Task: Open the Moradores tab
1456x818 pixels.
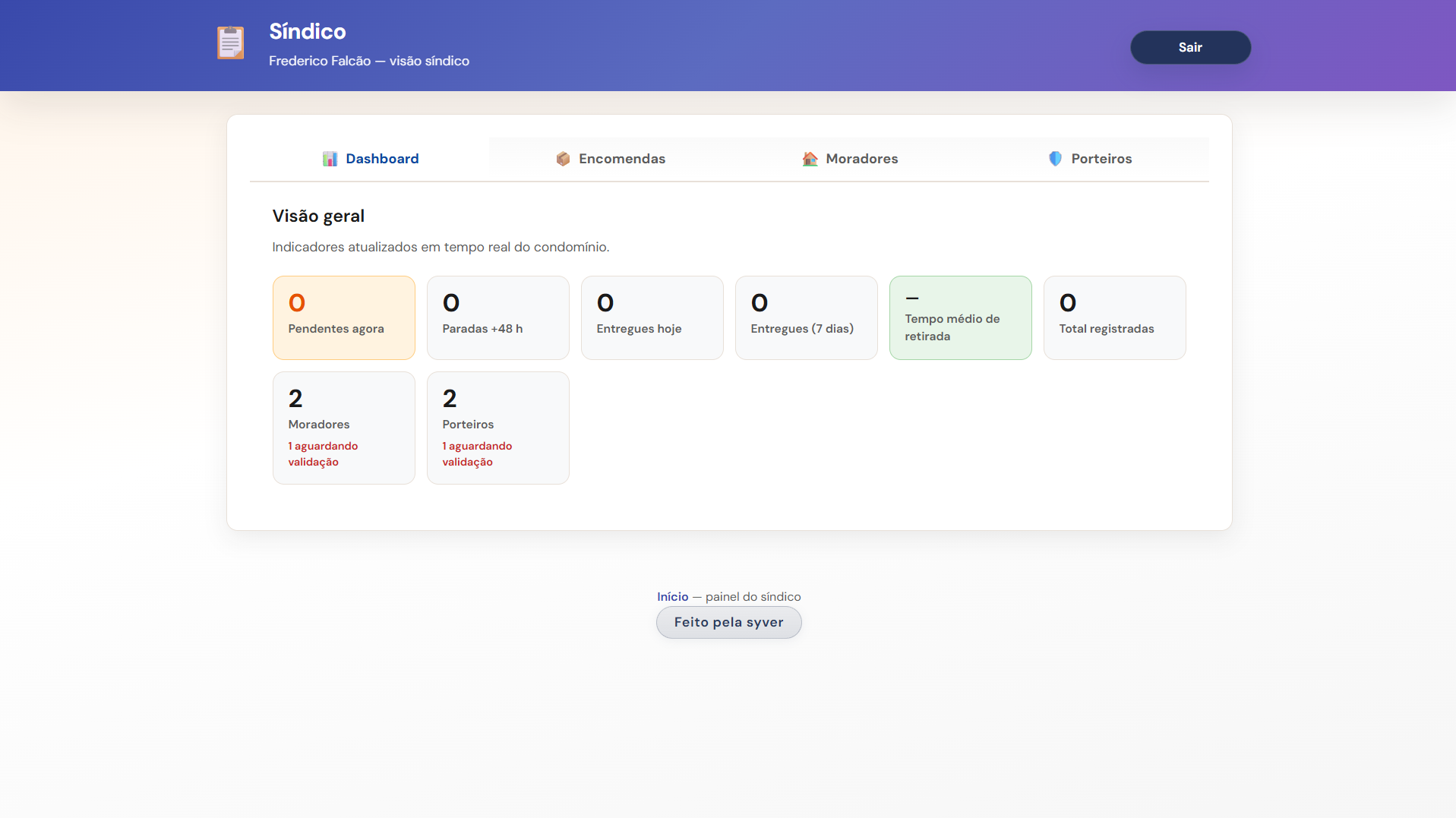Action: click(x=850, y=159)
